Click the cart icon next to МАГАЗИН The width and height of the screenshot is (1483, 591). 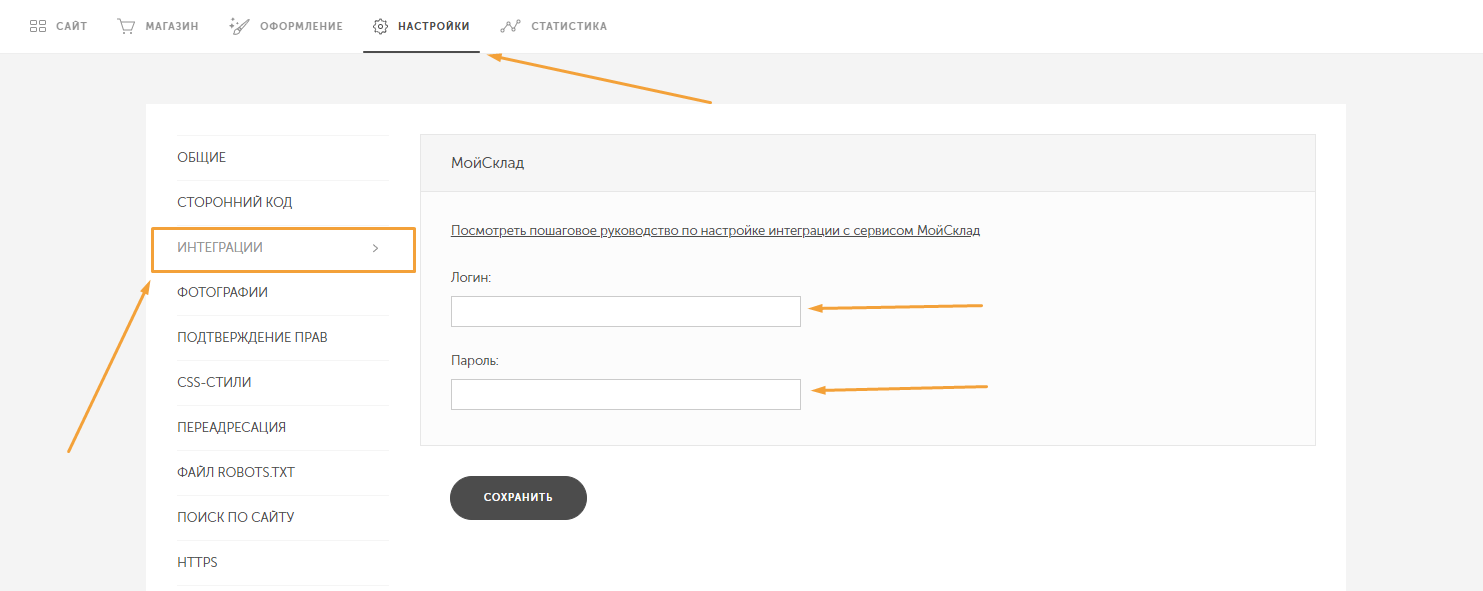126,26
